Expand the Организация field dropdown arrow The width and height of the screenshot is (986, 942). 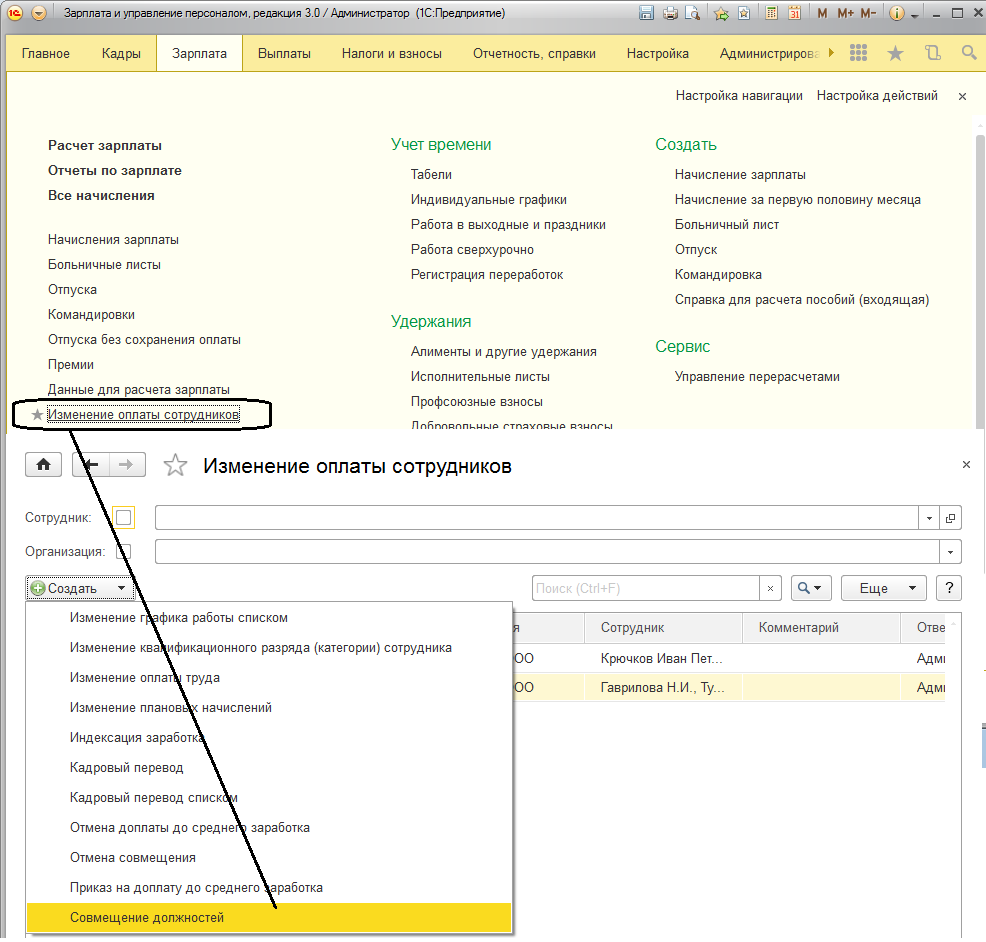click(949, 552)
